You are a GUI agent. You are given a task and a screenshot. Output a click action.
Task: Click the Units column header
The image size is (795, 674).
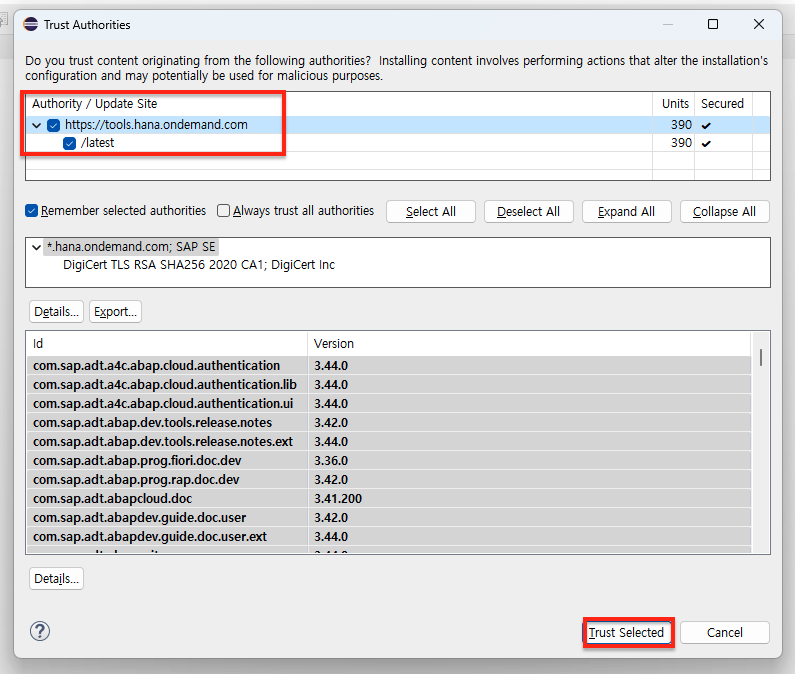click(673, 103)
